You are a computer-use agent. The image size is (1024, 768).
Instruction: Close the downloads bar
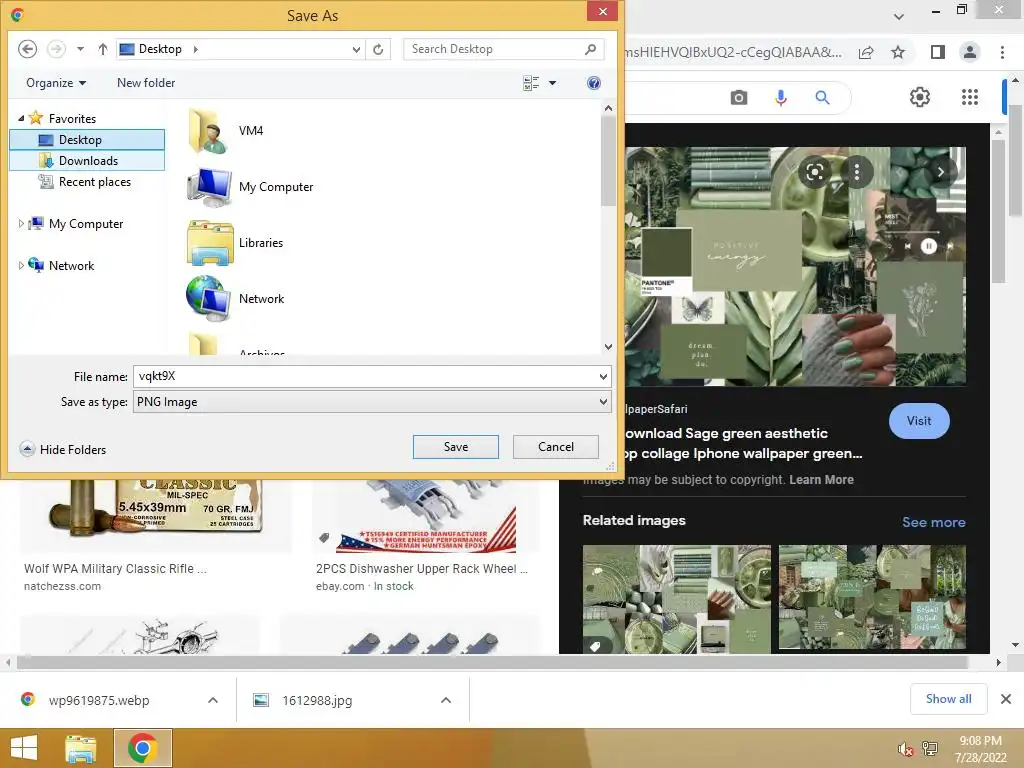[x=1006, y=699]
